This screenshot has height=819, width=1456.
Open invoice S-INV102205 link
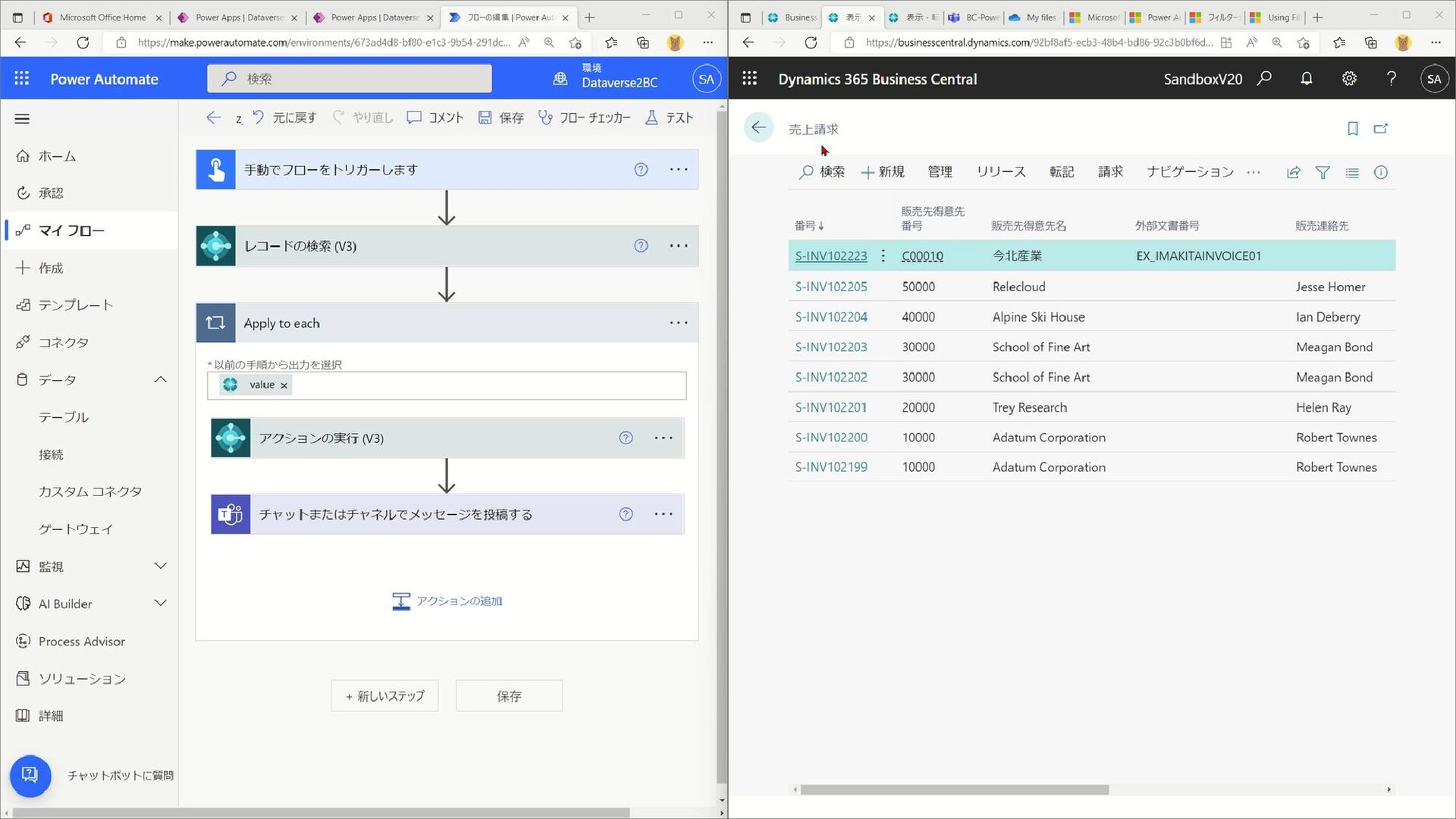[x=831, y=287]
